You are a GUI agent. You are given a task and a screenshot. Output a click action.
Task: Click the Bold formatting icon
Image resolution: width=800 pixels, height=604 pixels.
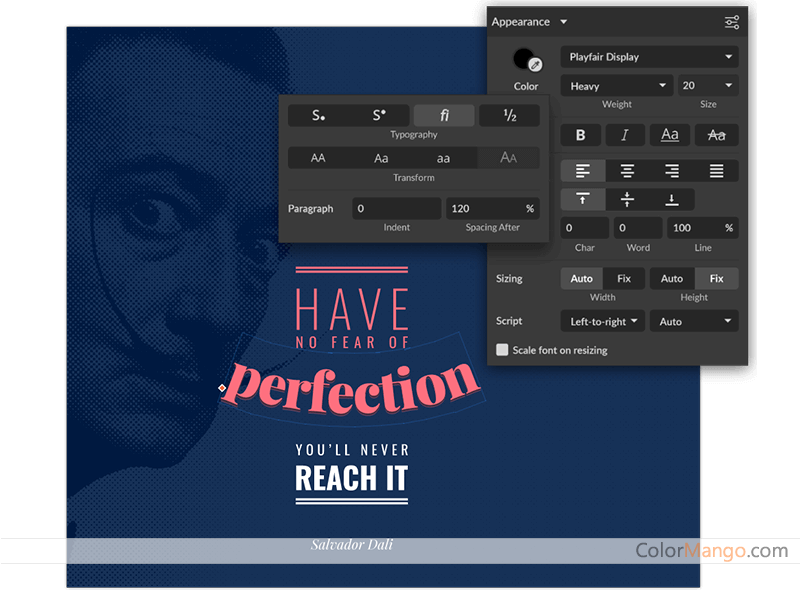click(580, 135)
